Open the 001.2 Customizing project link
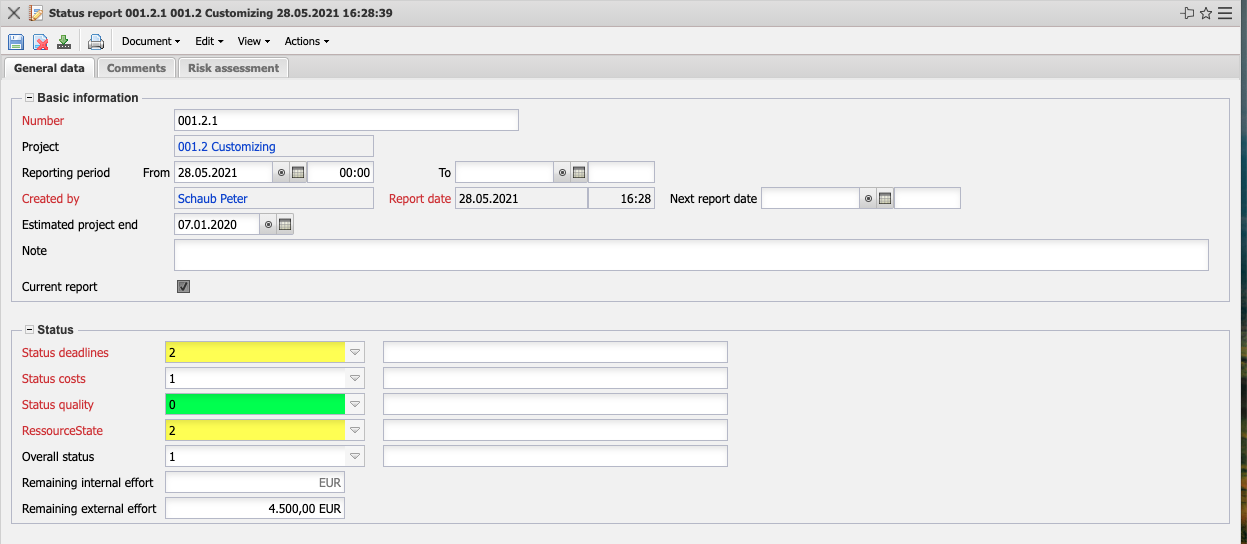 (x=227, y=147)
